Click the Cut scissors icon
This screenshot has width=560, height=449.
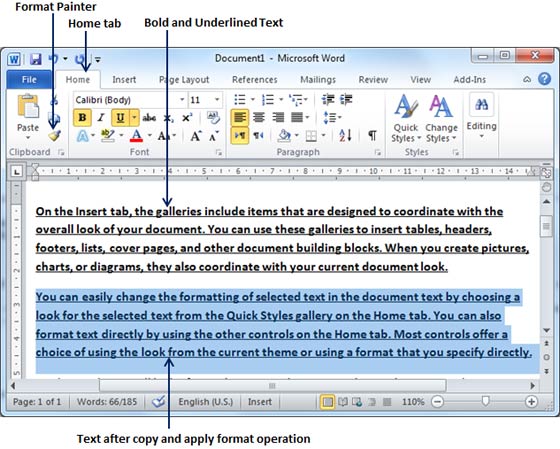[54, 101]
